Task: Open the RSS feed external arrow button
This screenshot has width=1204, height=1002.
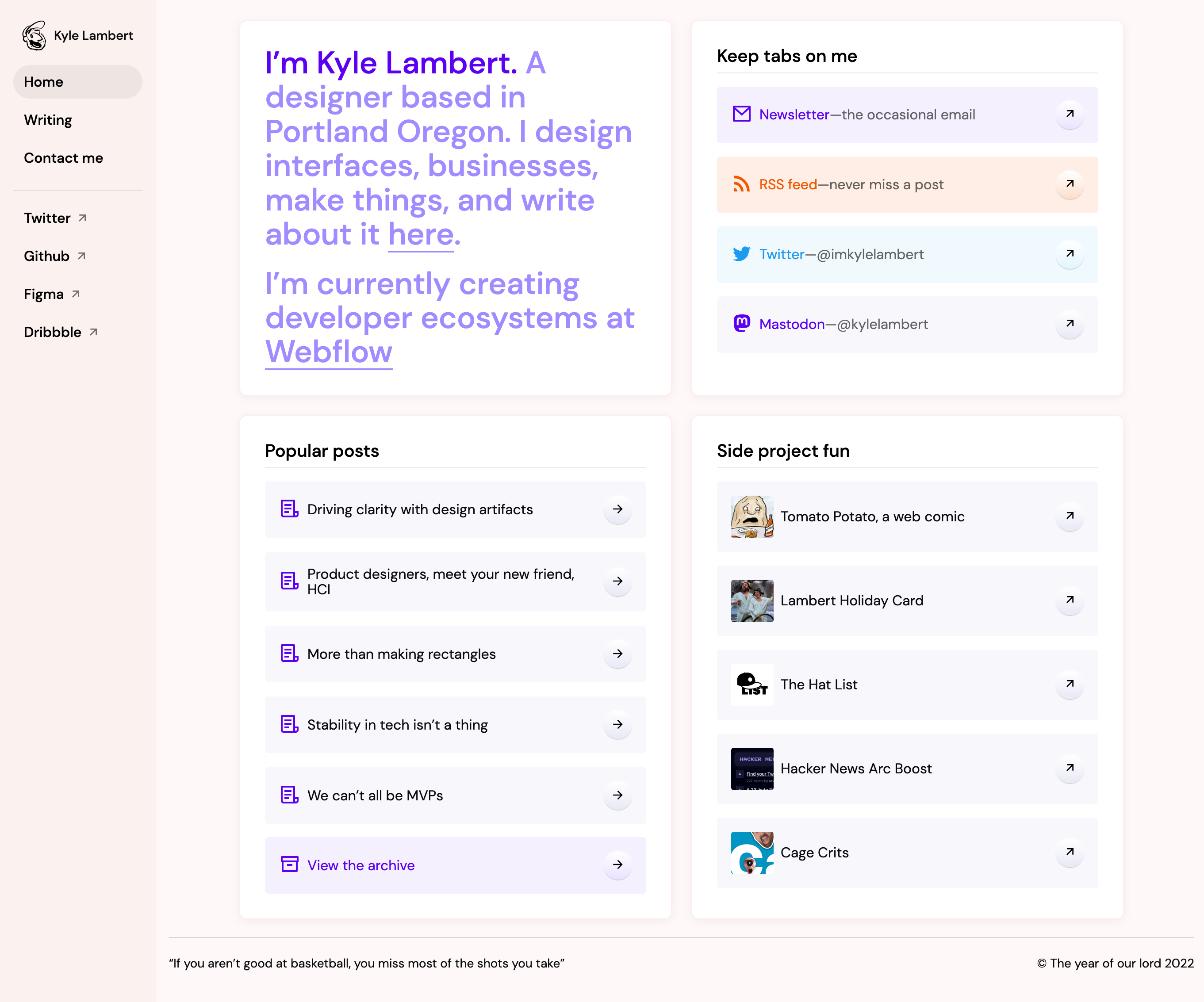Action: tap(1070, 184)
